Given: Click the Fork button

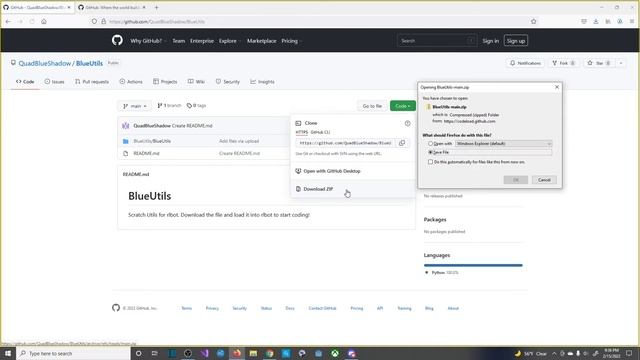Looking at the screenshot, I should tap(563, 63).
